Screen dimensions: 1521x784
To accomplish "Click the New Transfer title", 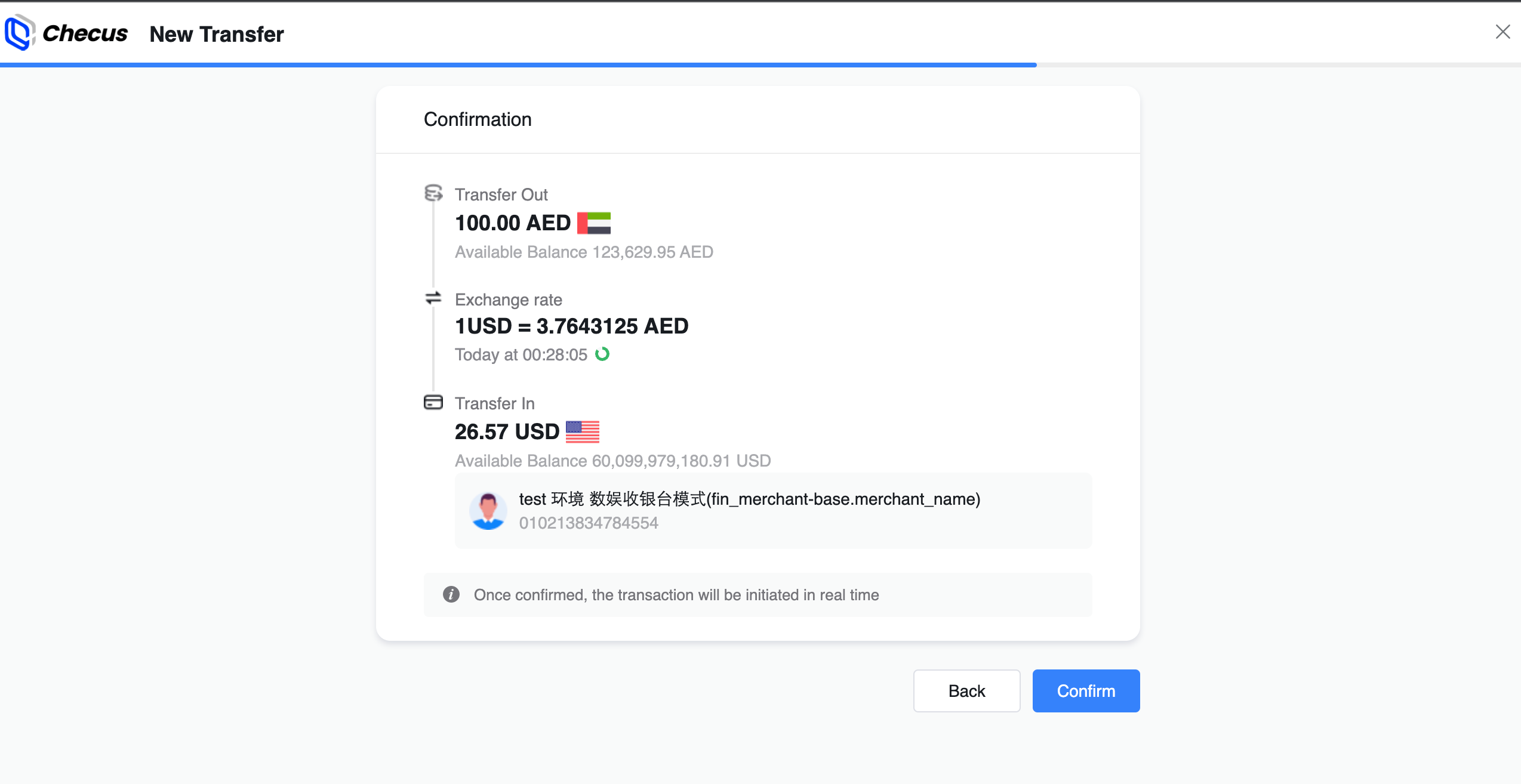I will coord(217,34).
